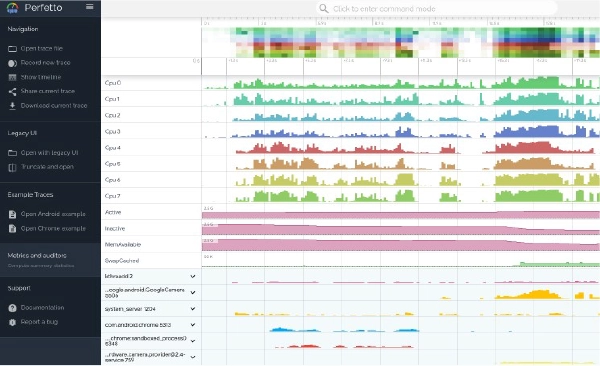This screenshot has height=366, width=600.
Task: Click the Report a bug icon
Action: (x=12, y=322)
